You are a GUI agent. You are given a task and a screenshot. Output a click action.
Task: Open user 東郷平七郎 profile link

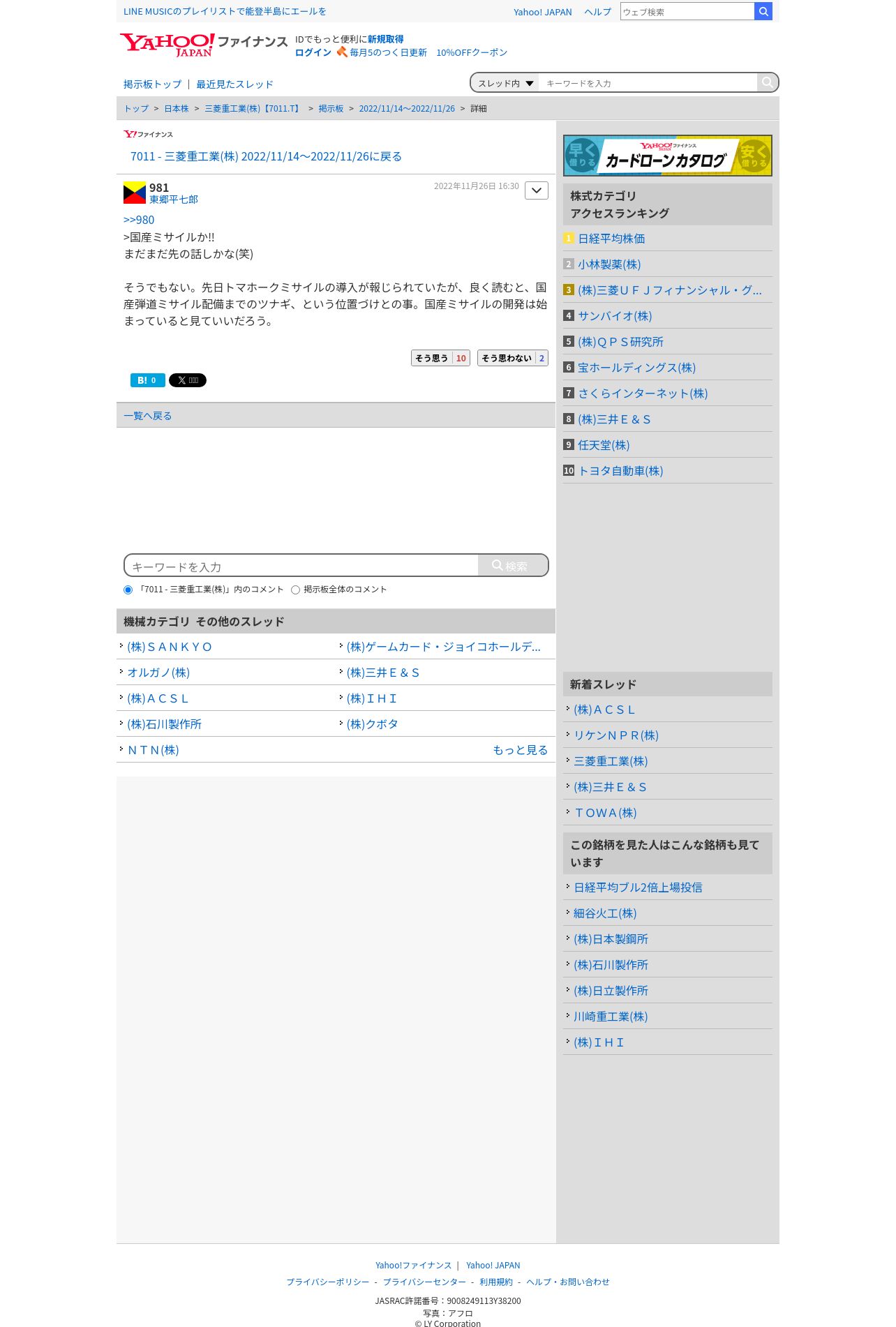pos(174,200)
